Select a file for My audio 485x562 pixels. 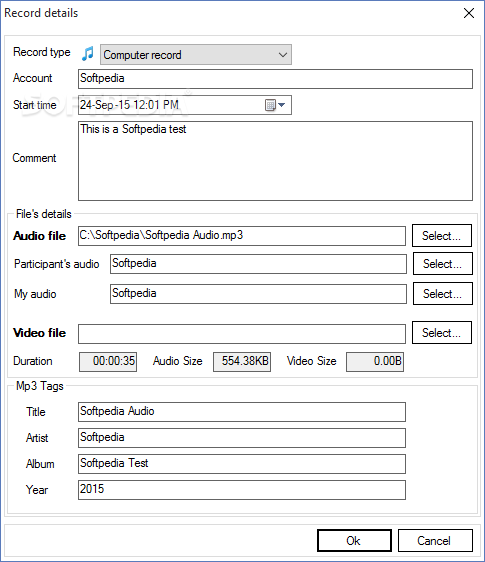[x=443, y=294]
